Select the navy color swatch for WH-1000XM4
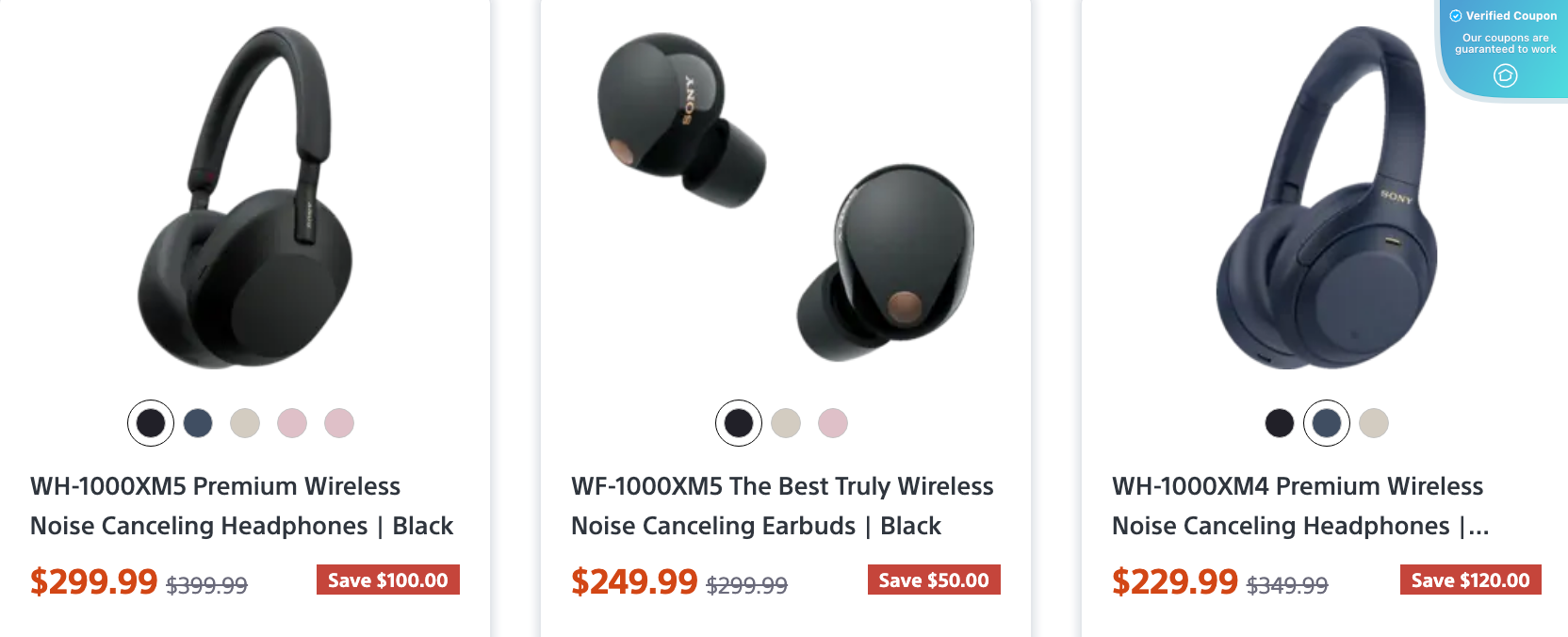The width and height of the screenshot is (1568, 637). (x=1326, y=423)
